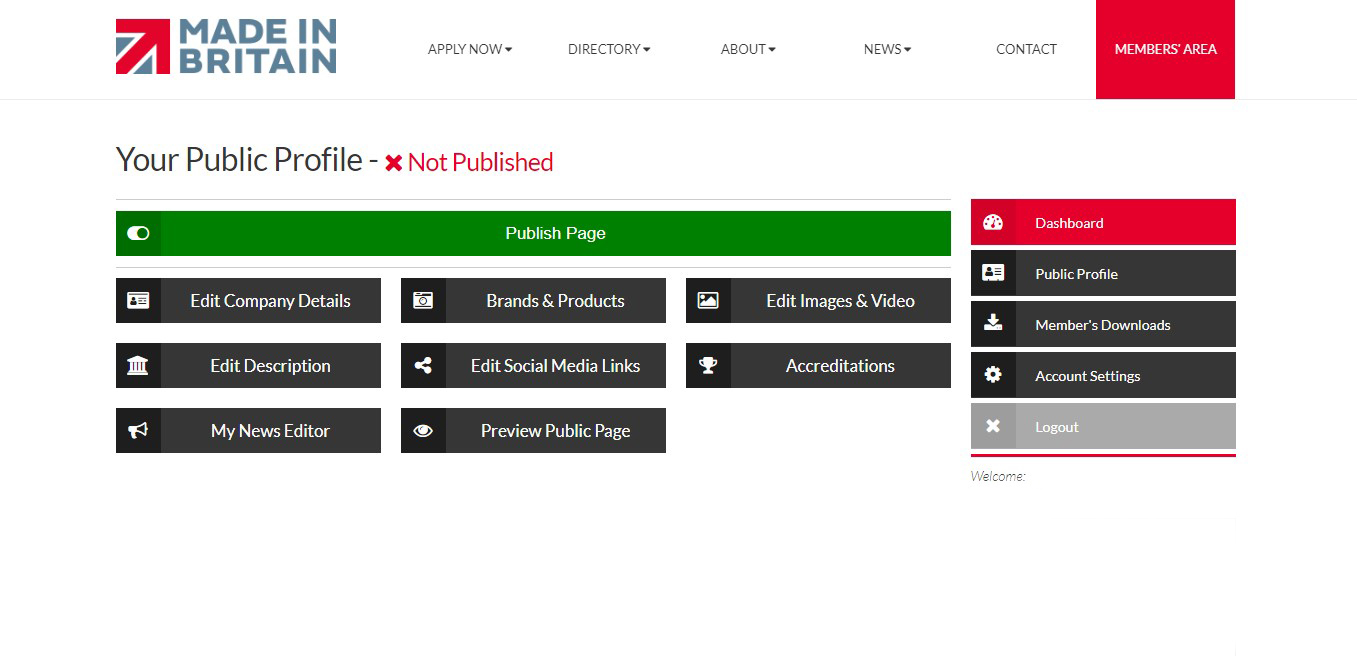
Task: Open Account Settings in the sidebar
Action: (x=1103, y=375)
